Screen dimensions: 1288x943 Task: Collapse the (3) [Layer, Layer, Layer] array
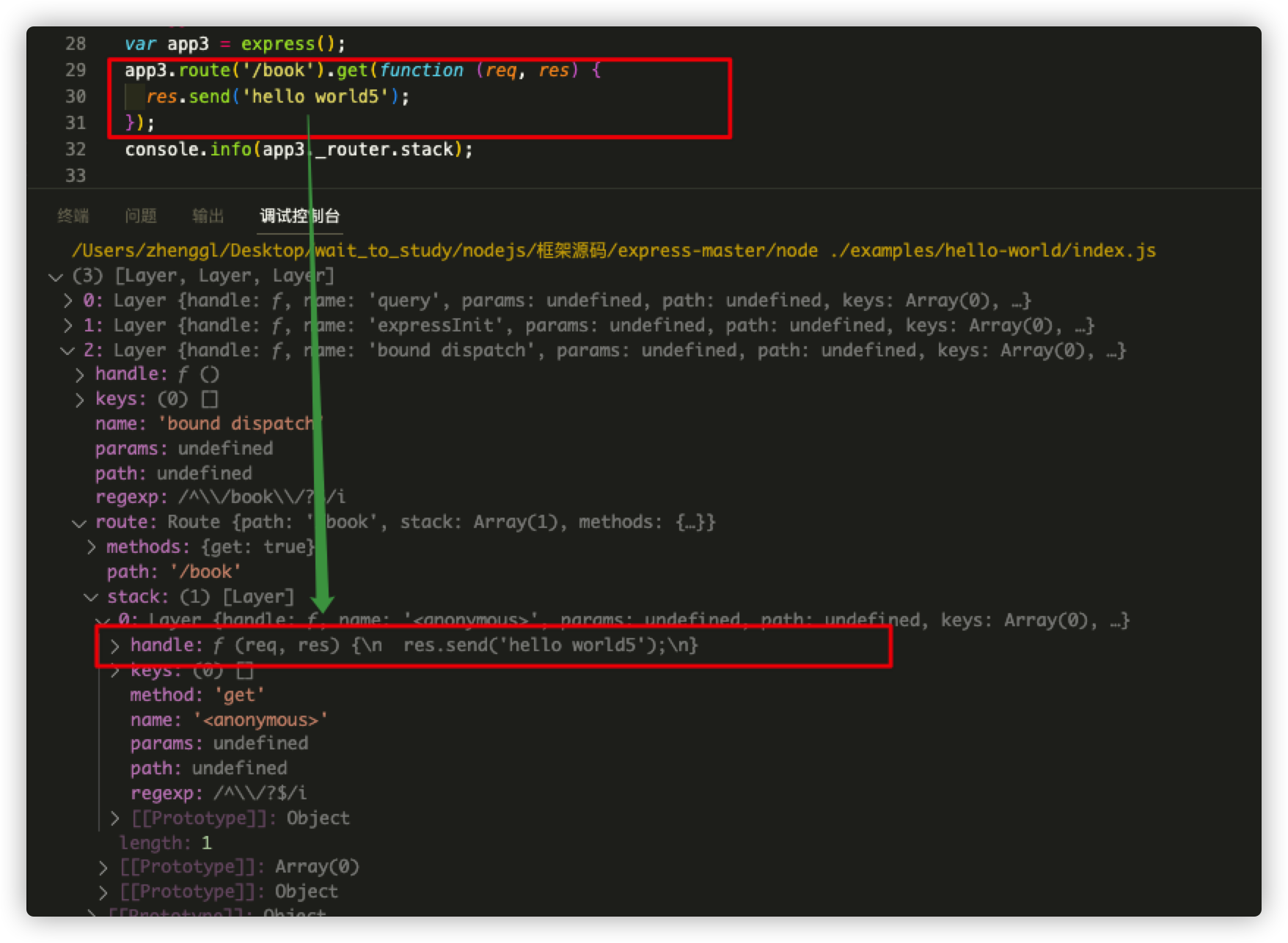coord(55,276)
